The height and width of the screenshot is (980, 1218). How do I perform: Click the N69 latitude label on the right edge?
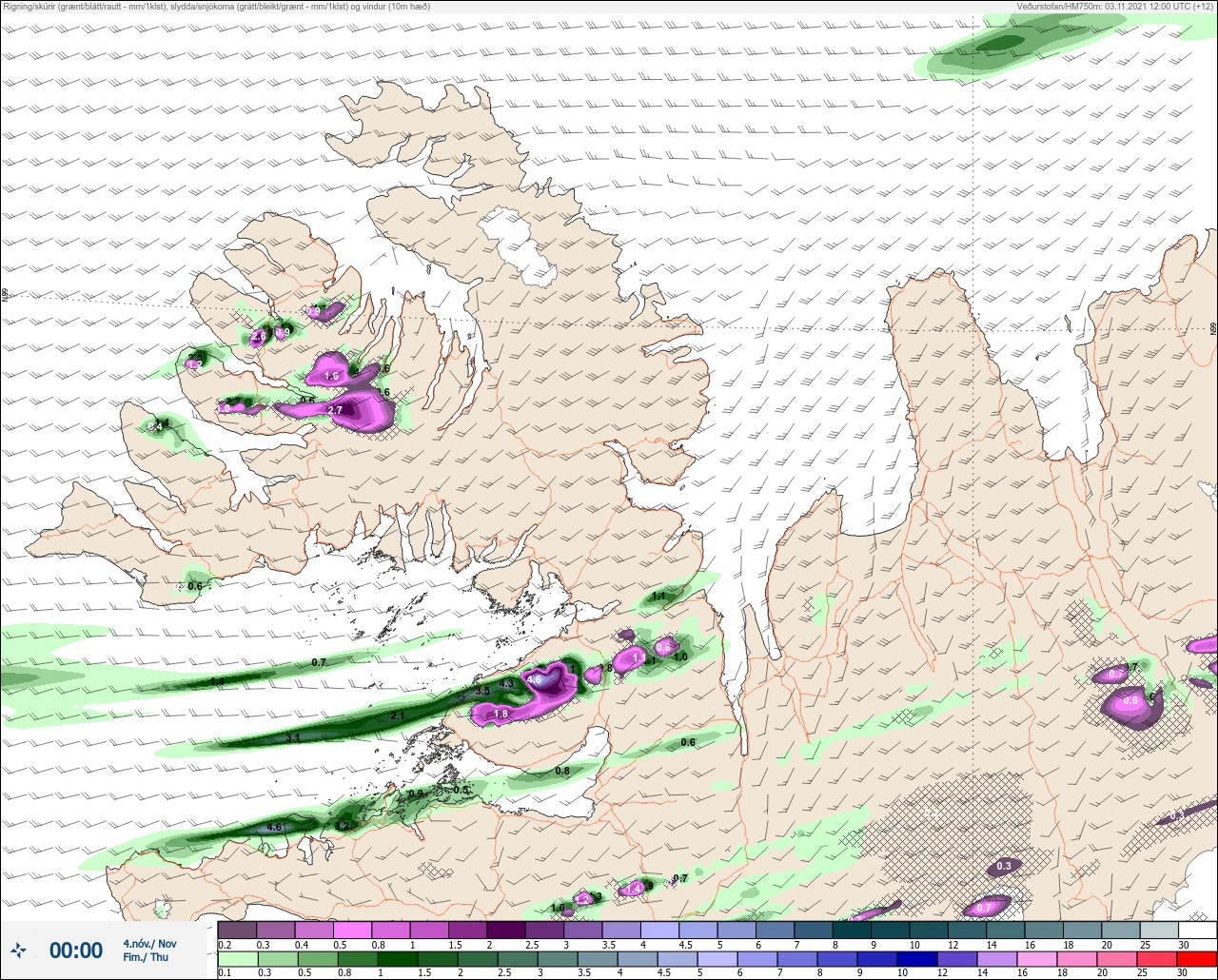pos(1213,328)
